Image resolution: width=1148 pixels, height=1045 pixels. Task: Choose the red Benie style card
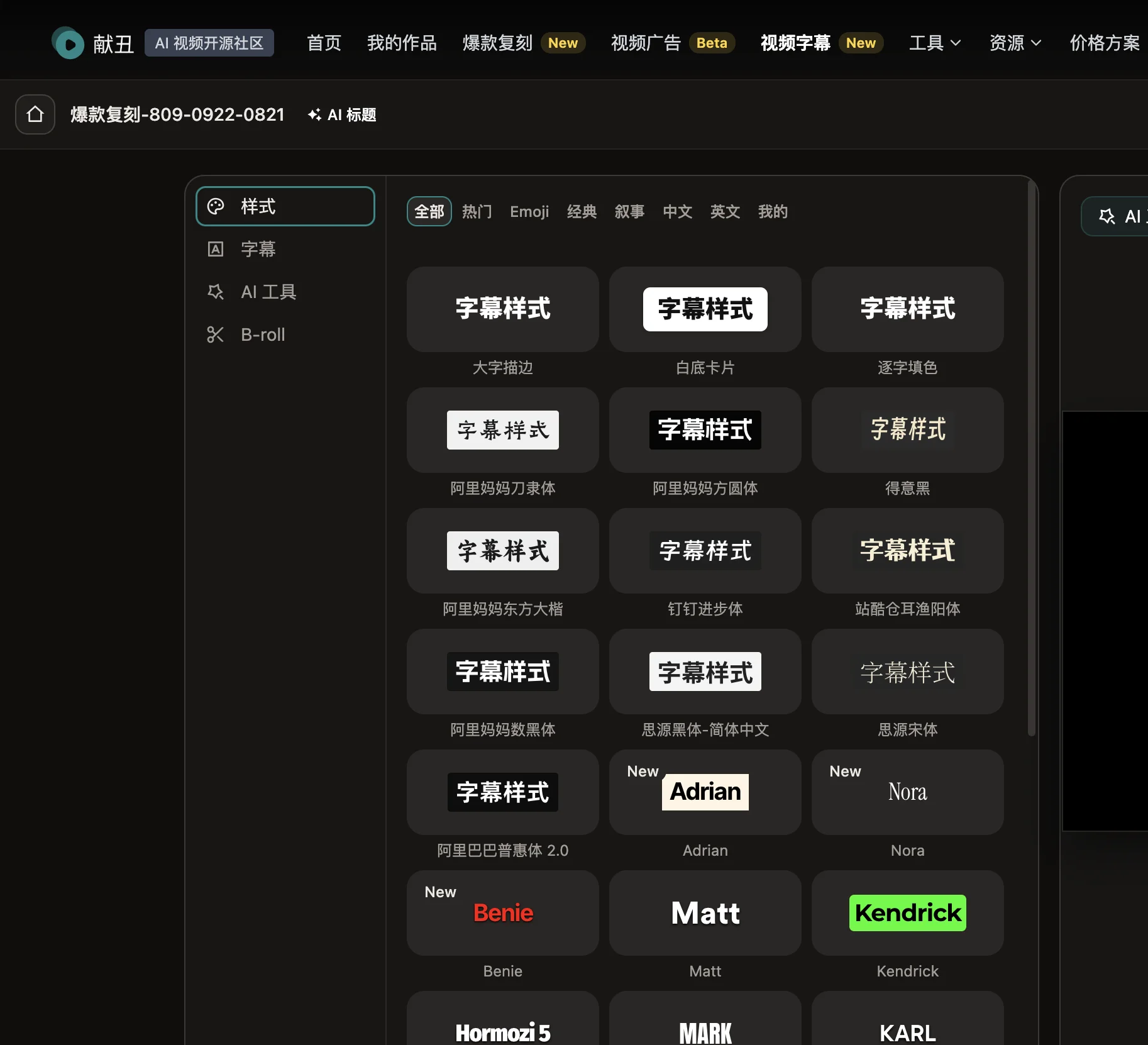pyautogui.click(x=503, y=913)
